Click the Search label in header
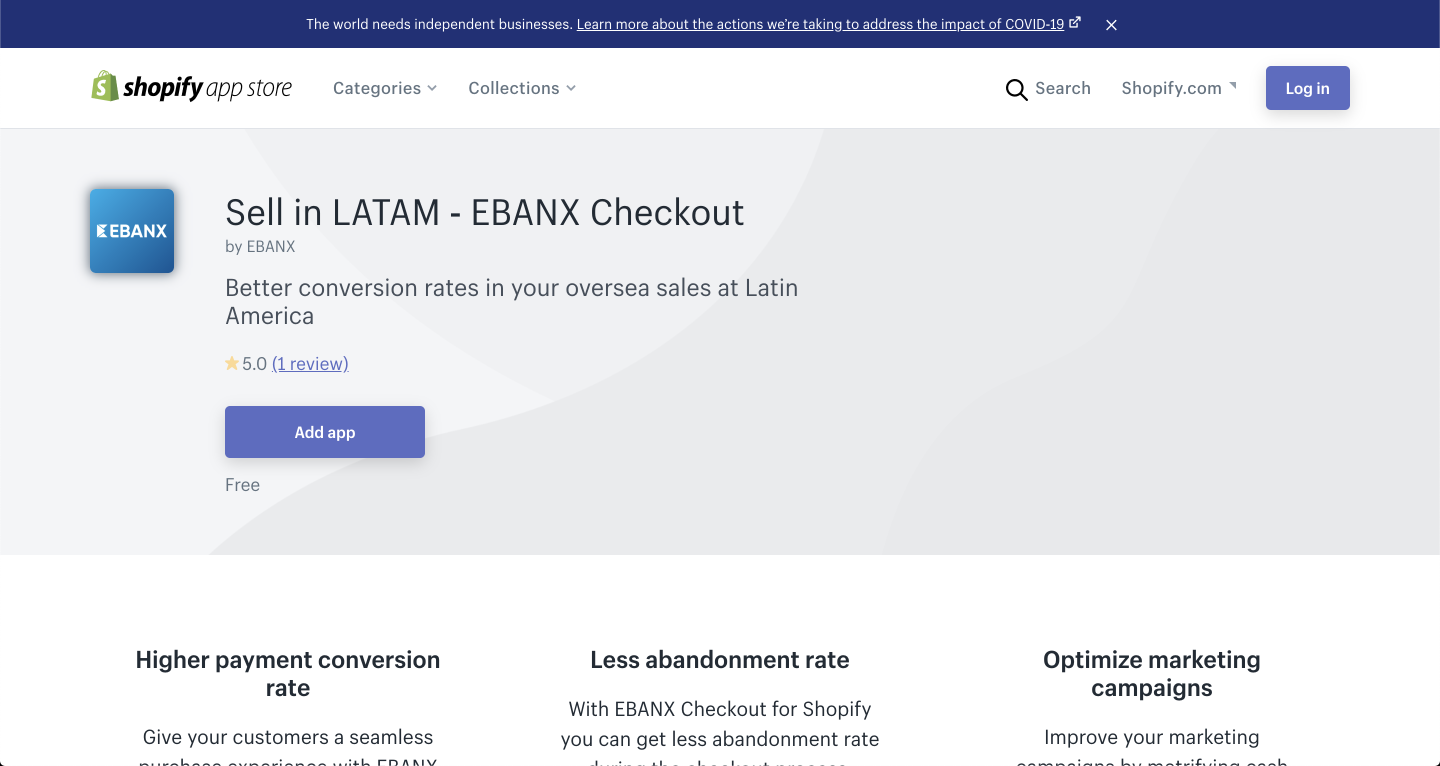Viewport: 1440px width, 766px height. point(1063,88)
